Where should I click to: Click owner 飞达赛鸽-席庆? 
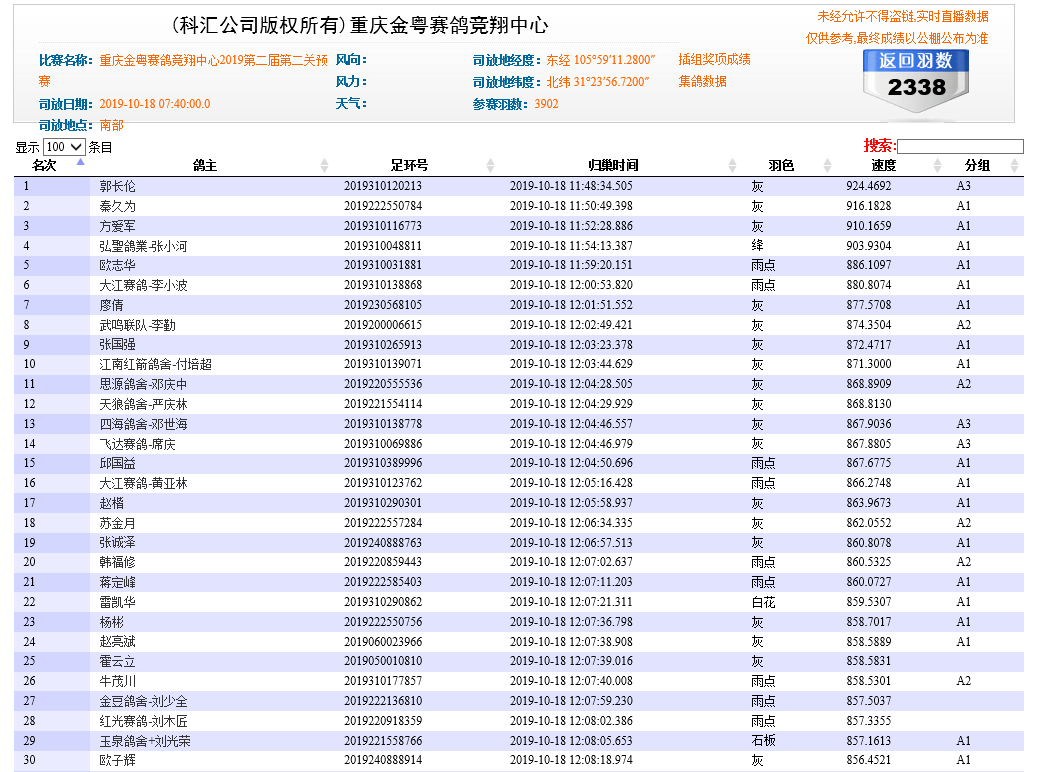pos(137,443)
